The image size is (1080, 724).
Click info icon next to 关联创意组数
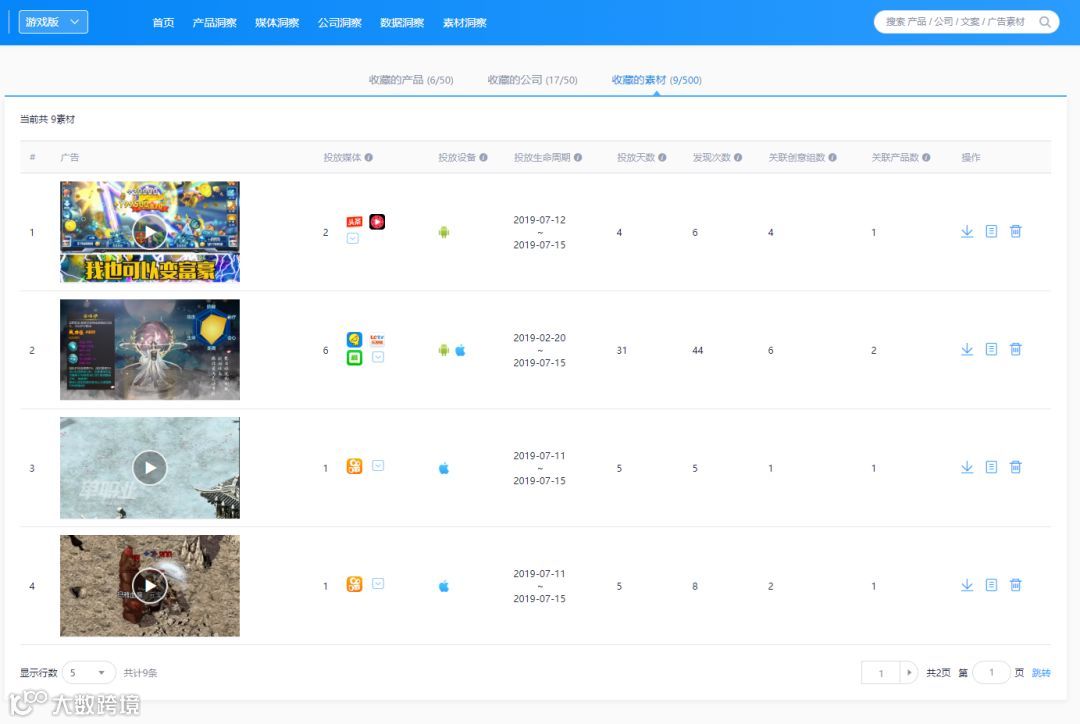point(832,158)
